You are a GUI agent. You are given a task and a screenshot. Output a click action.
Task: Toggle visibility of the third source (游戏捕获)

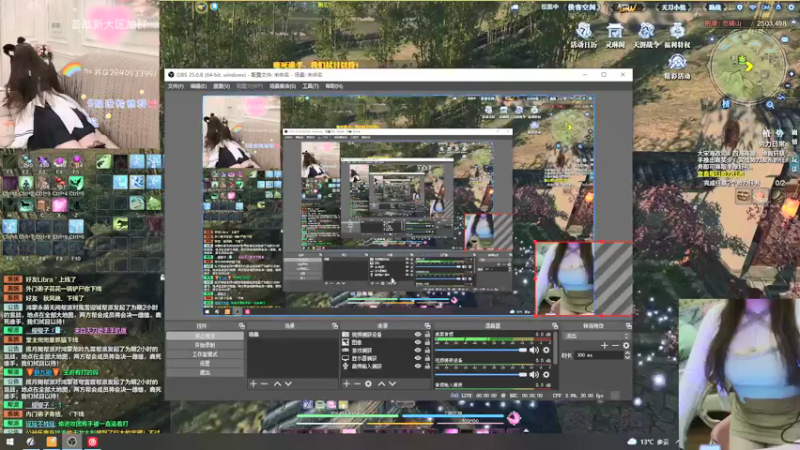(418, 351)
